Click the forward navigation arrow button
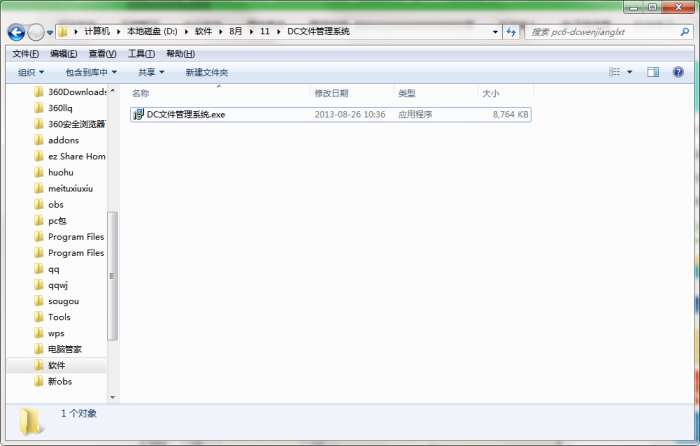This screenshot has height=446, width=700. (x=36, y=32)
